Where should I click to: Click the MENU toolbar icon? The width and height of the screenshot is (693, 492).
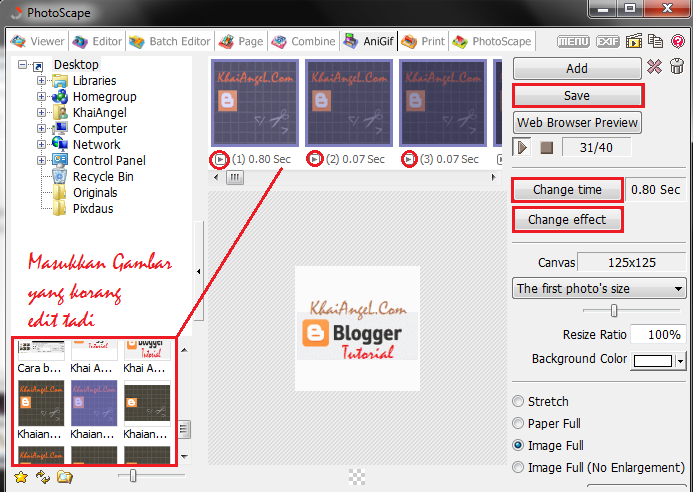573,42
